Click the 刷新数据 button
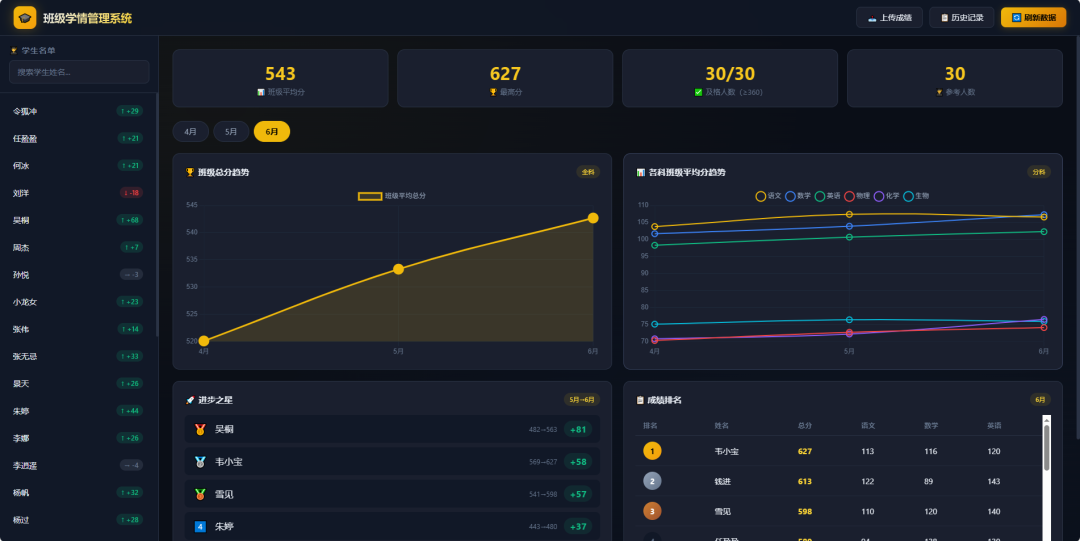The width and height of the screenshot is (1080, 541). (x=1034, y=18)
